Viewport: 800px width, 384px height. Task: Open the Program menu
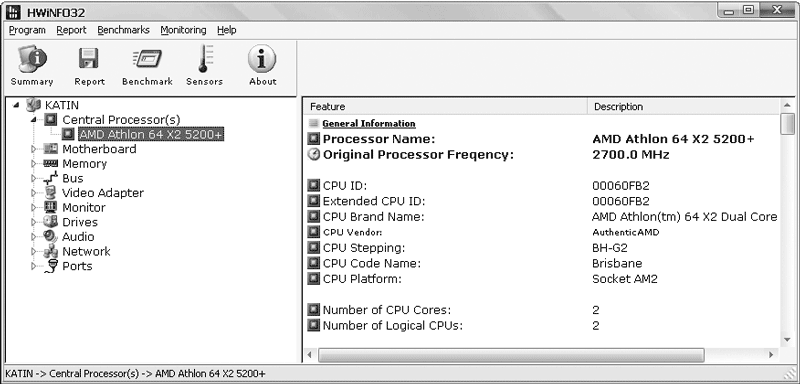[27, 30]
